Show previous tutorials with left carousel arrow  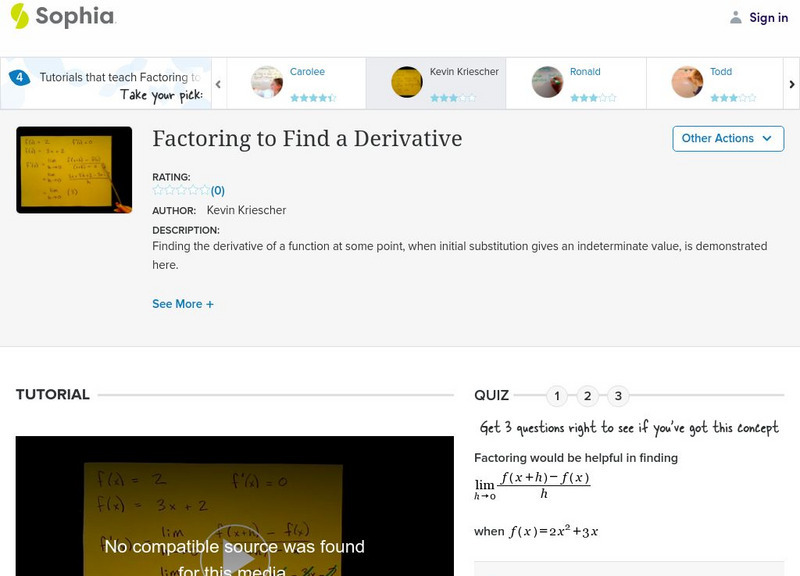pos(218,84)
